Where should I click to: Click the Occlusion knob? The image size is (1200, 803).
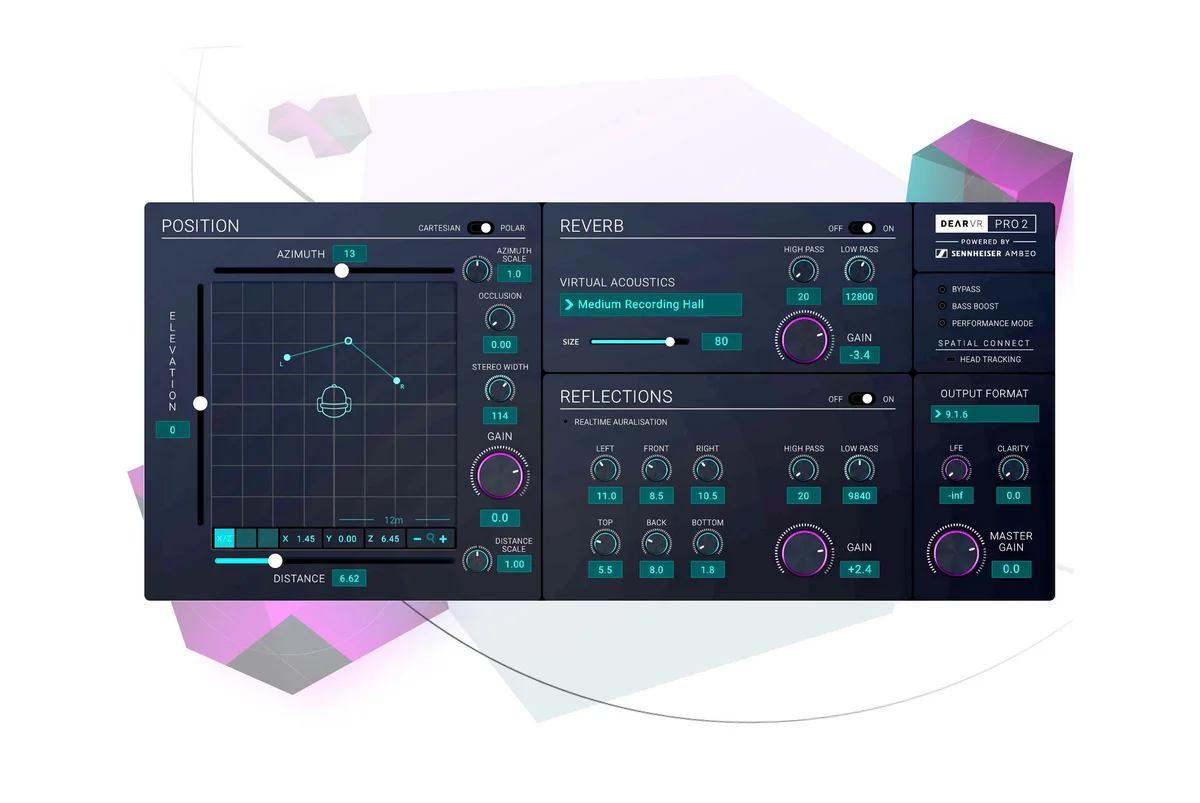pos(500,319)
